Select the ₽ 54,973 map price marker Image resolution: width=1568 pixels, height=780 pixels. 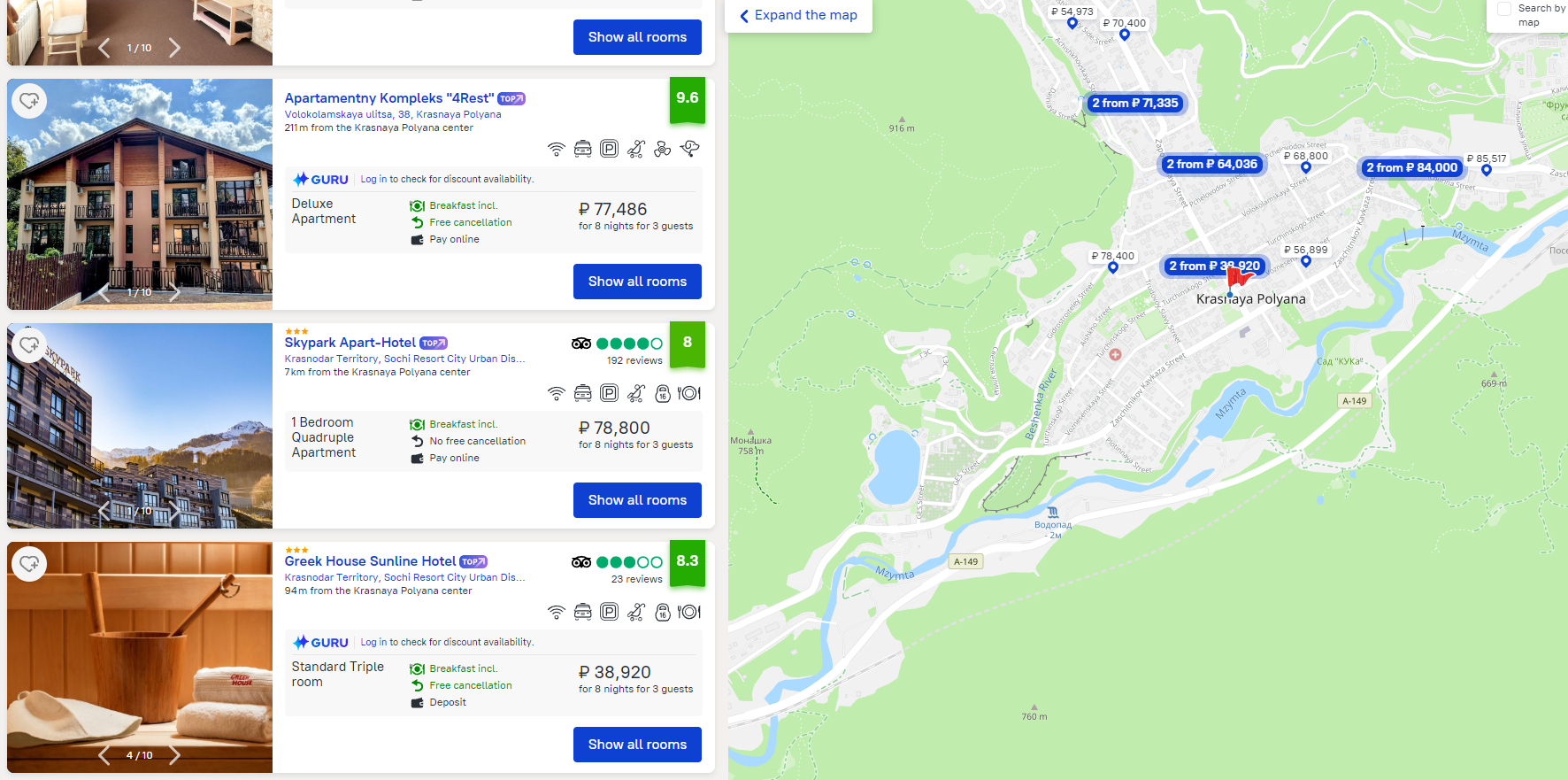(x=1072, y=17)
